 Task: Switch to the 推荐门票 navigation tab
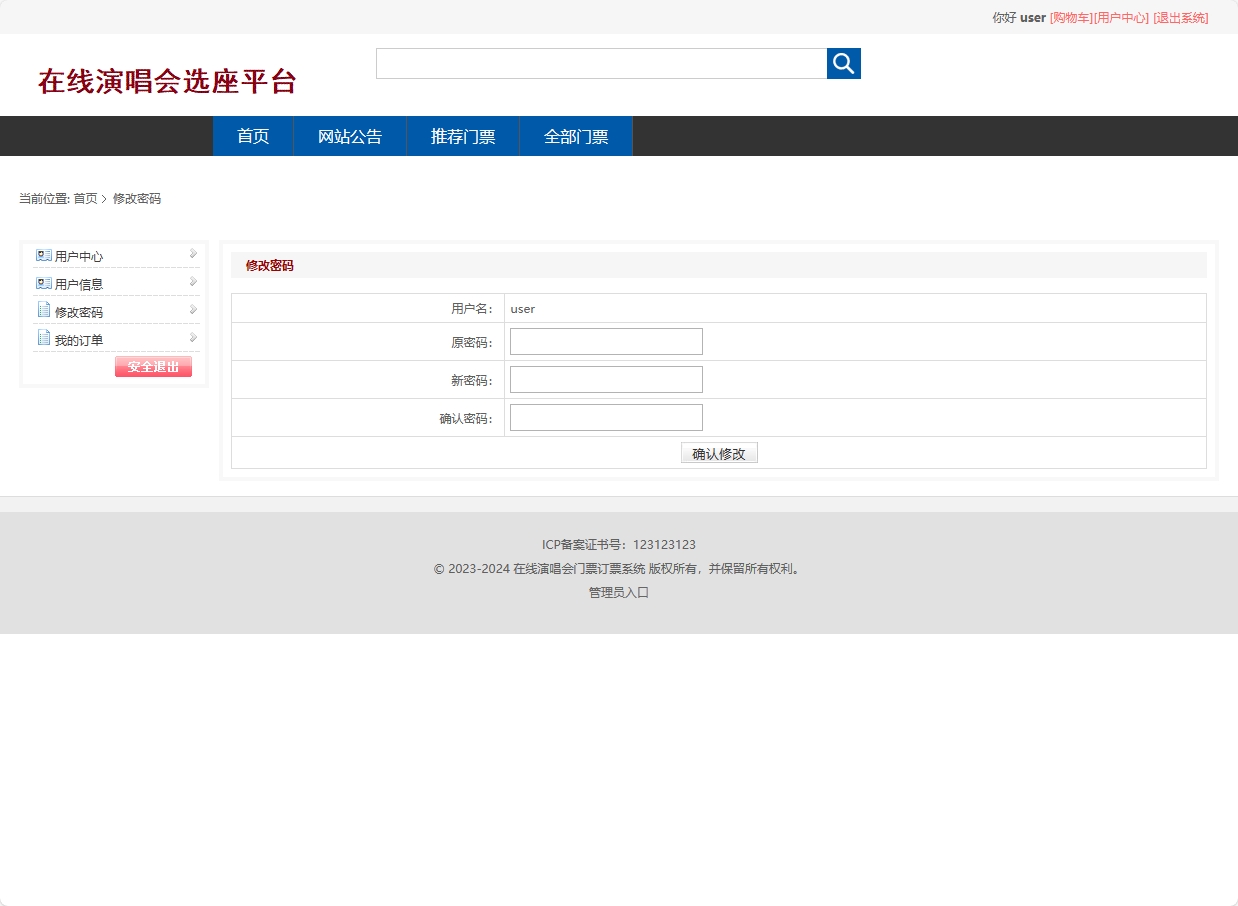(x=462, y=136)
